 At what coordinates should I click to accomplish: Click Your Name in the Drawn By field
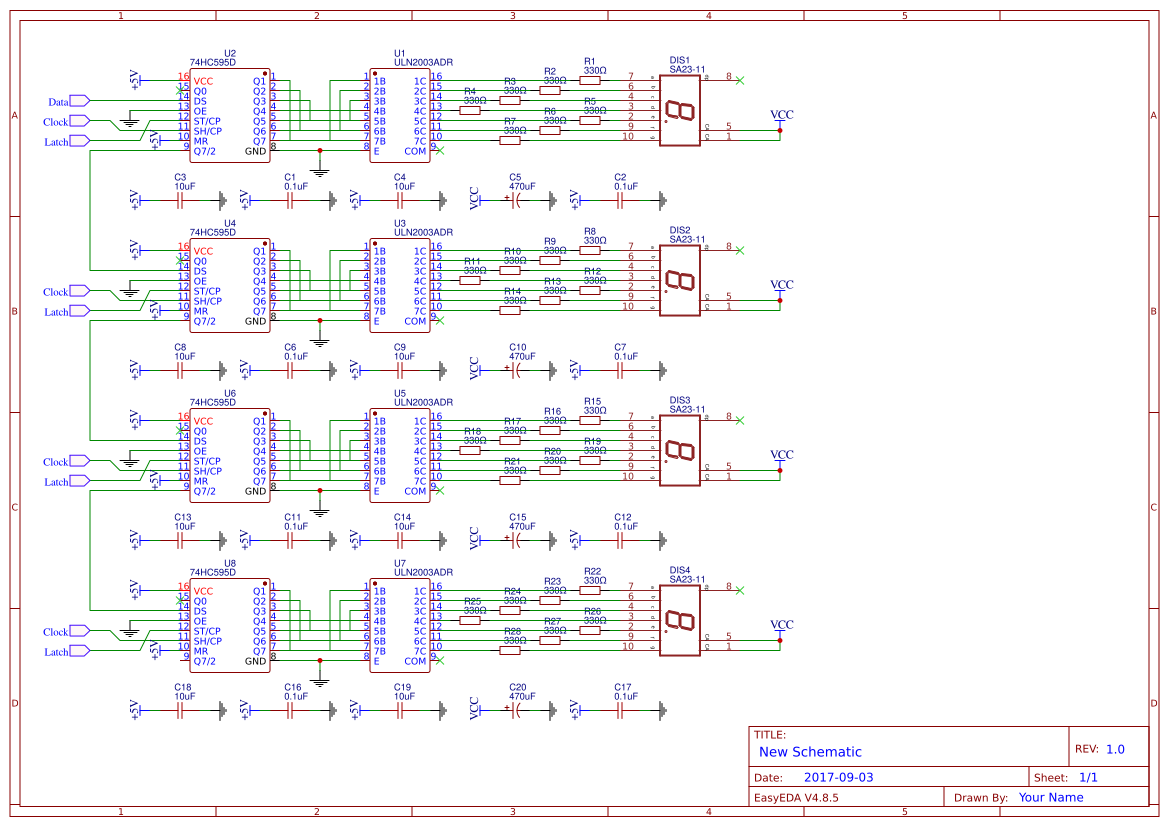1050,797
